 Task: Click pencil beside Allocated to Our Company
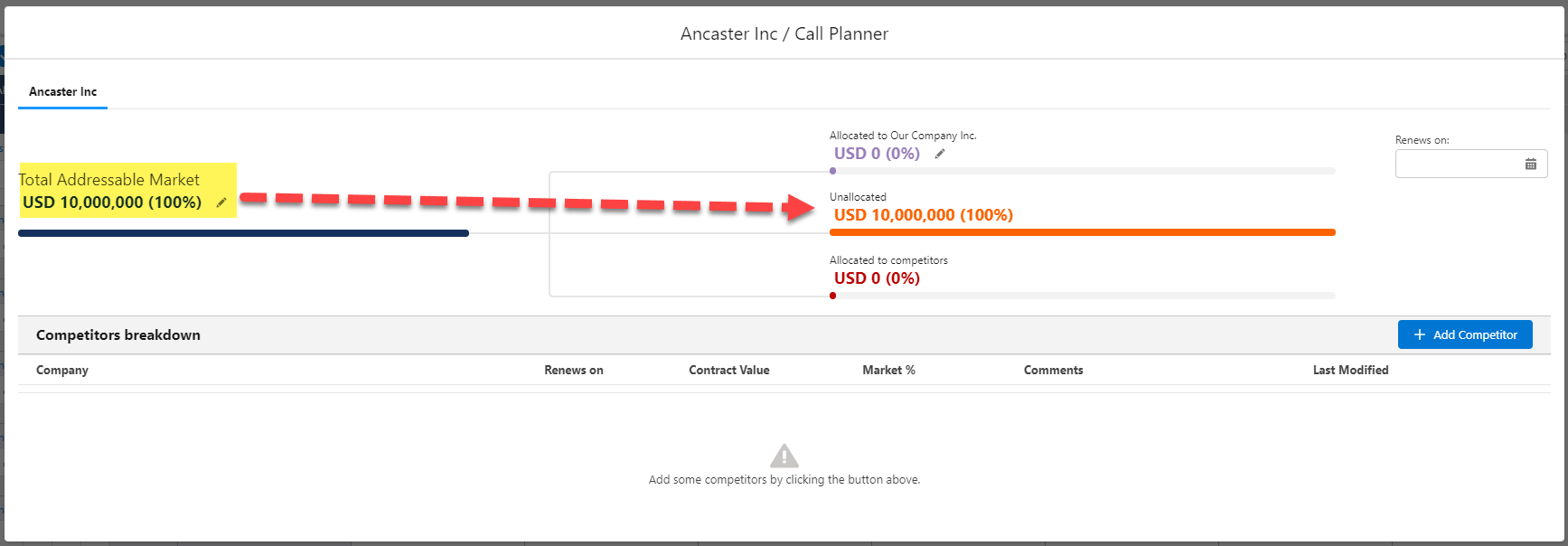940,154
